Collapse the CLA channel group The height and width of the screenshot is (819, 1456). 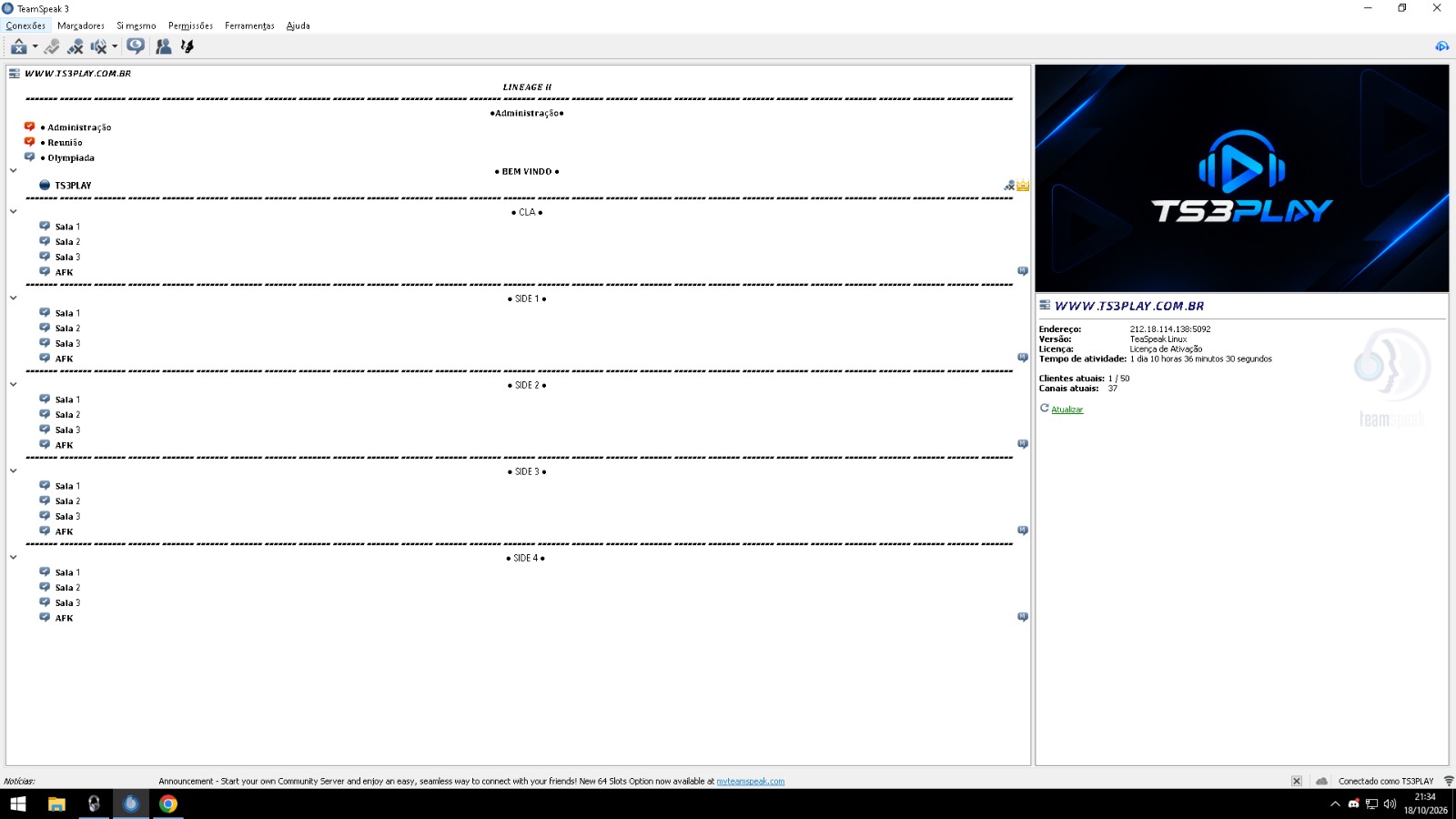tap(14, 211)
